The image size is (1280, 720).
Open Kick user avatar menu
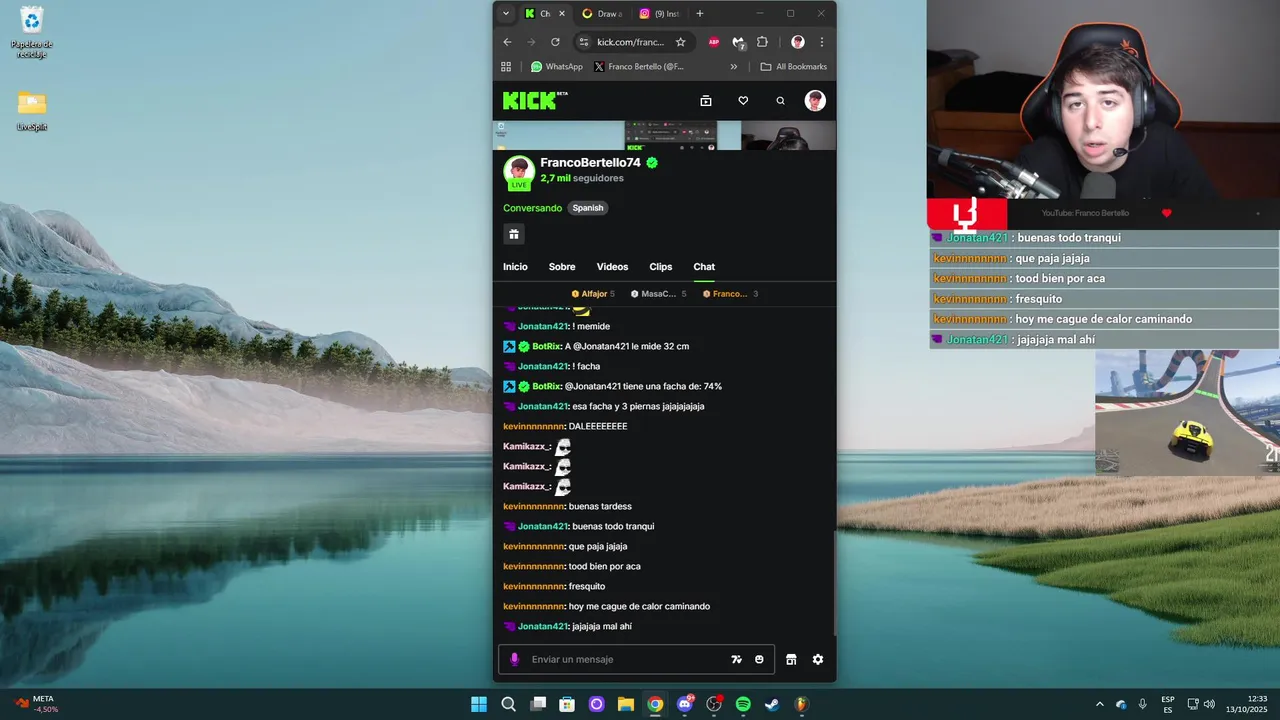pos(816,100)
